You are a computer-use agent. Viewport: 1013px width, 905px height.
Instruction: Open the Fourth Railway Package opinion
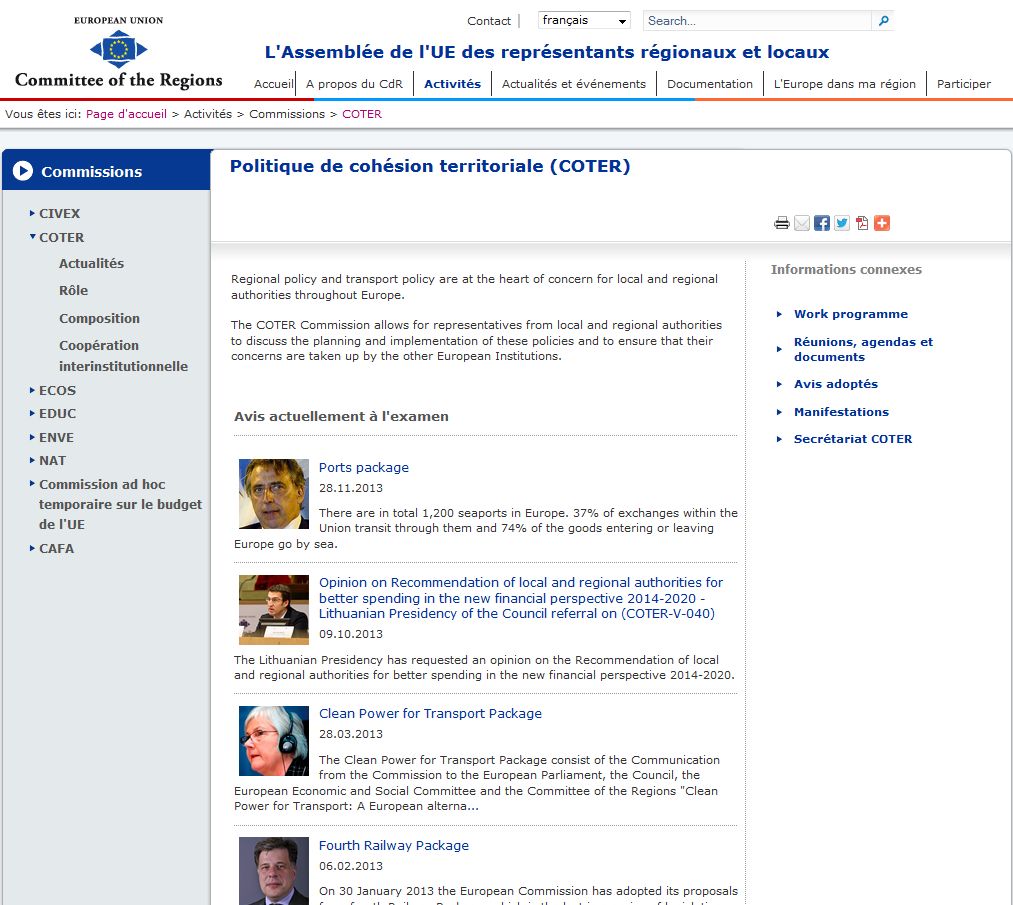(x=393, y=846)
